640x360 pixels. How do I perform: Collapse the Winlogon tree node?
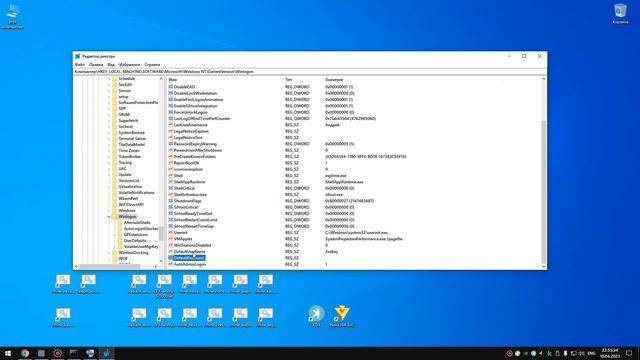pyautogui.click(x=109, y=217)
